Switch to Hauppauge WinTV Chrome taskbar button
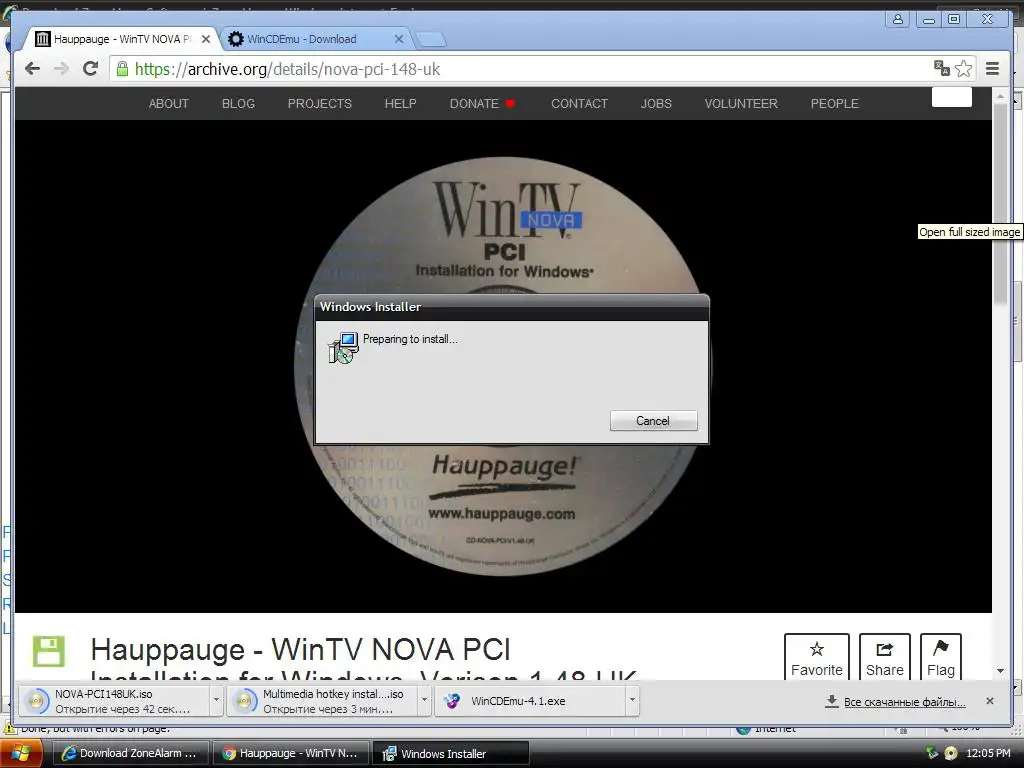 (x=290, y=754)
